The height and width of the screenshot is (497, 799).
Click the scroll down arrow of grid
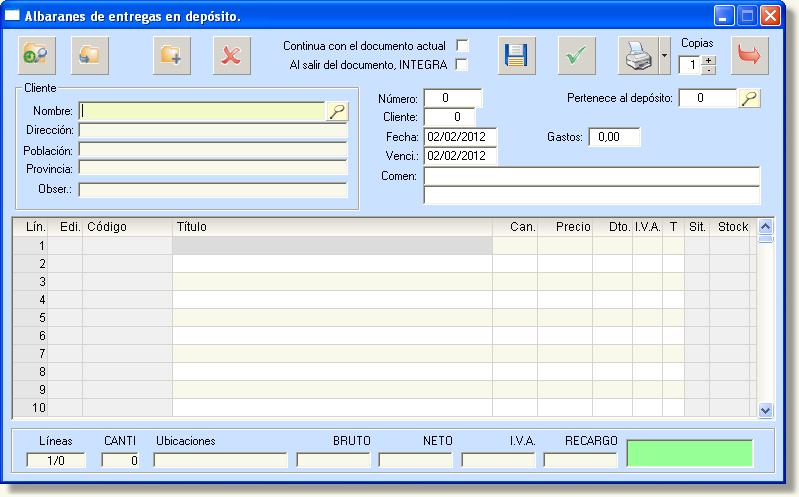[765, 410]
